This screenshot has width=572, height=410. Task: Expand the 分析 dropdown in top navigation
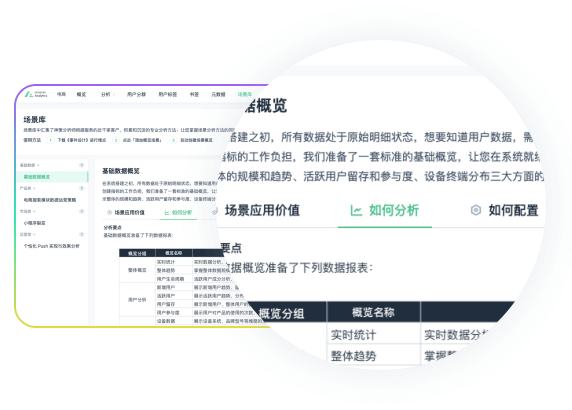(x=108, y=94)
